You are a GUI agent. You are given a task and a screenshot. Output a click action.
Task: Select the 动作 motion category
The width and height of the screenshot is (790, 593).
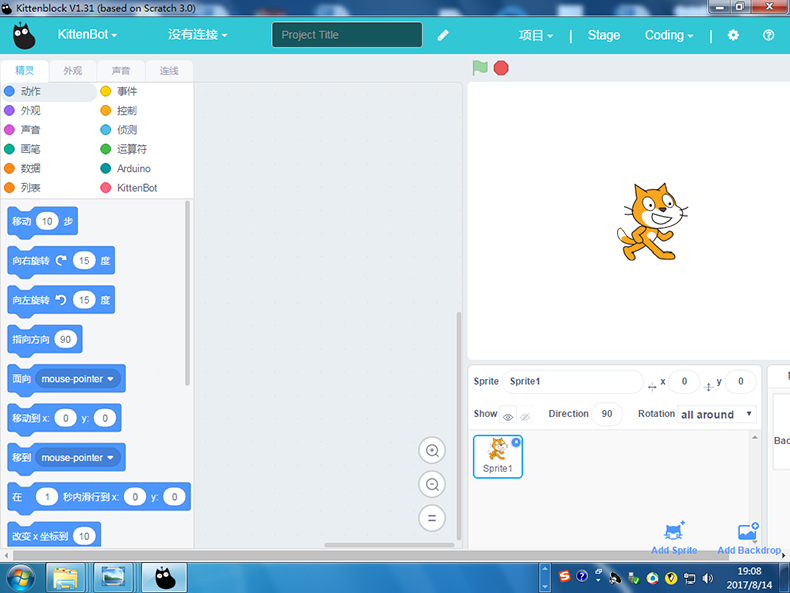(x=30, y=91)
